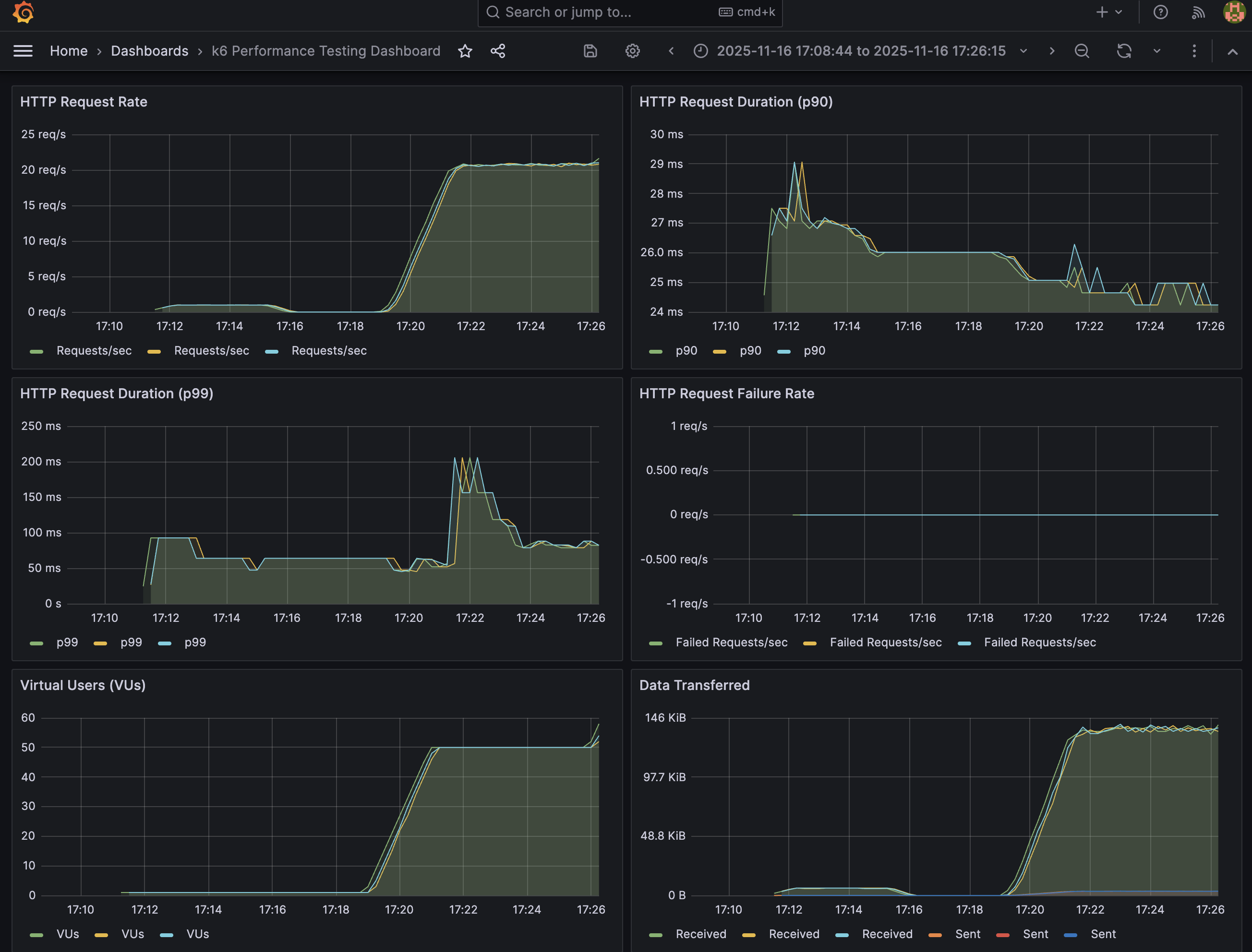
Task: Toggle green Requests/sec series in legend
Action: click(x=94, y=351)
